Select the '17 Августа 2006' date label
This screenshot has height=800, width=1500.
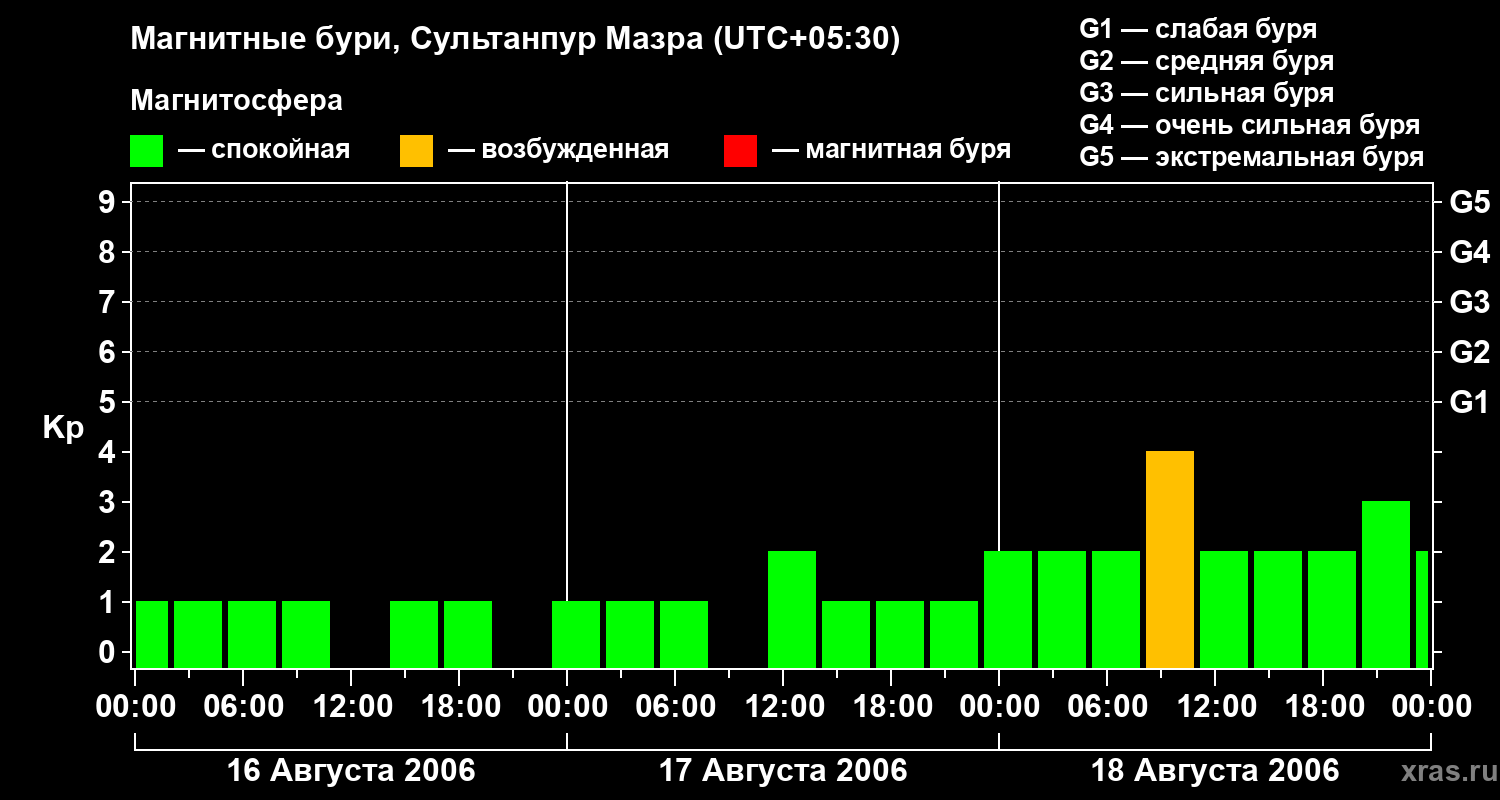[x=783, y=771]
